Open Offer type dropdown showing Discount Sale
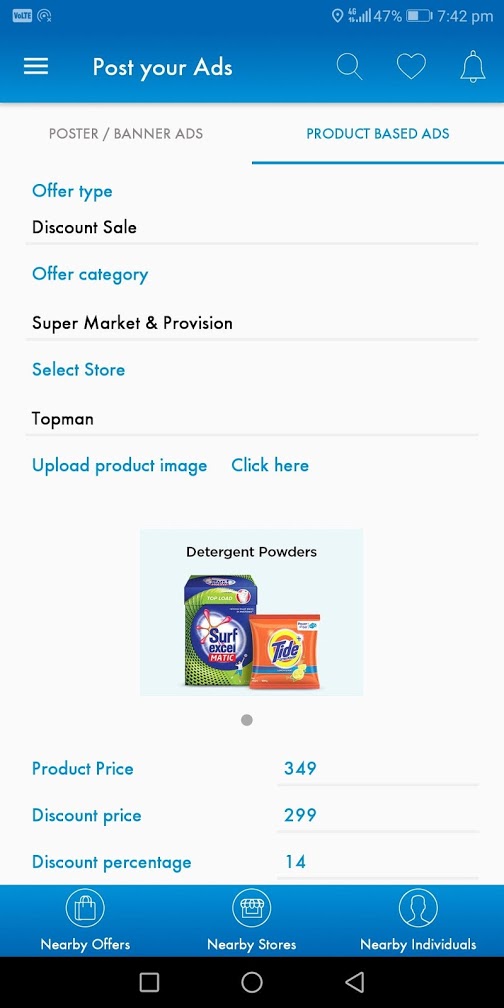The image size is (504, 1008). pyautogui.click(x=252, y=227)
